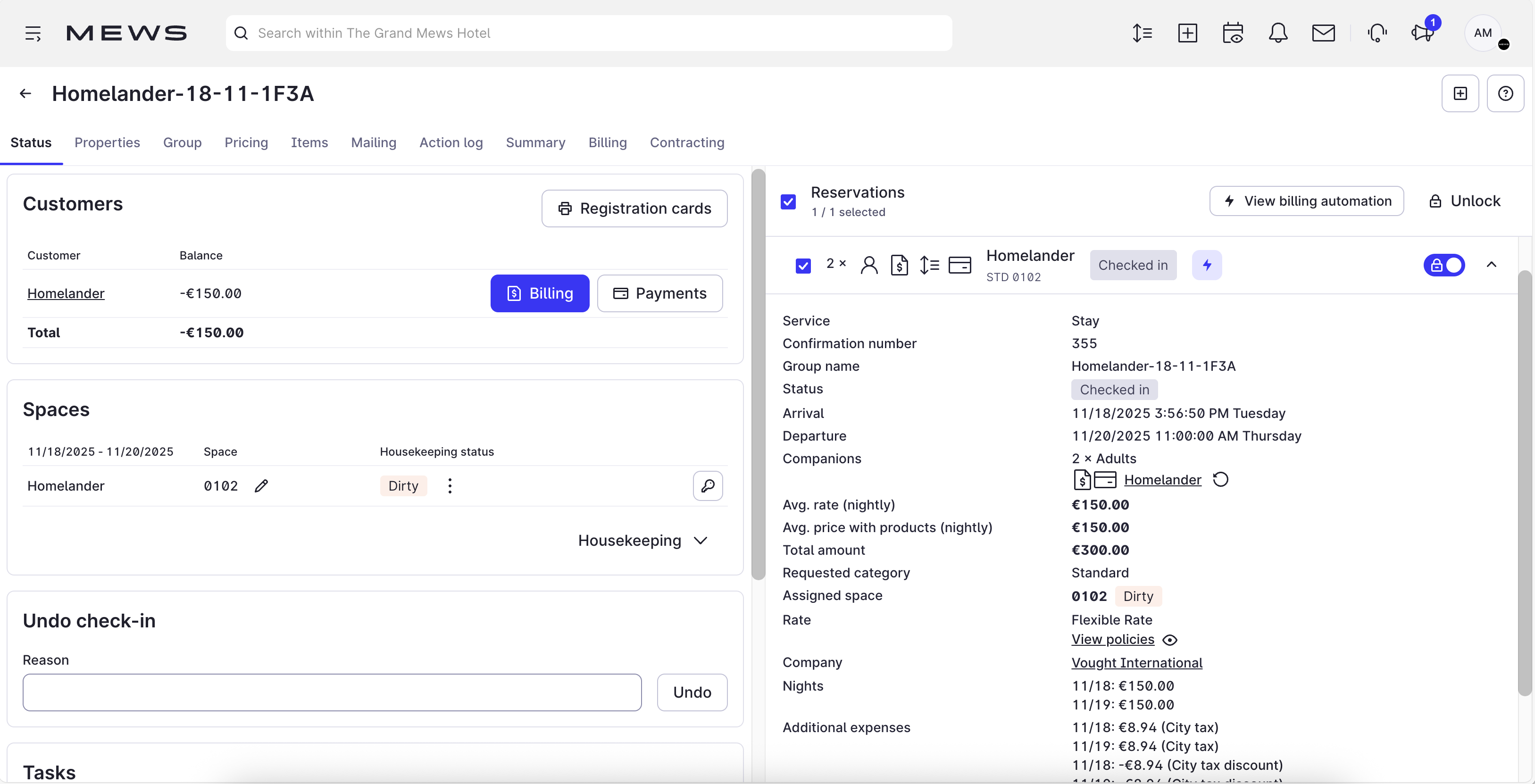Screen dimensions: 1535x784
Task: Click confirmation number 355
Action: [1084, 344]
